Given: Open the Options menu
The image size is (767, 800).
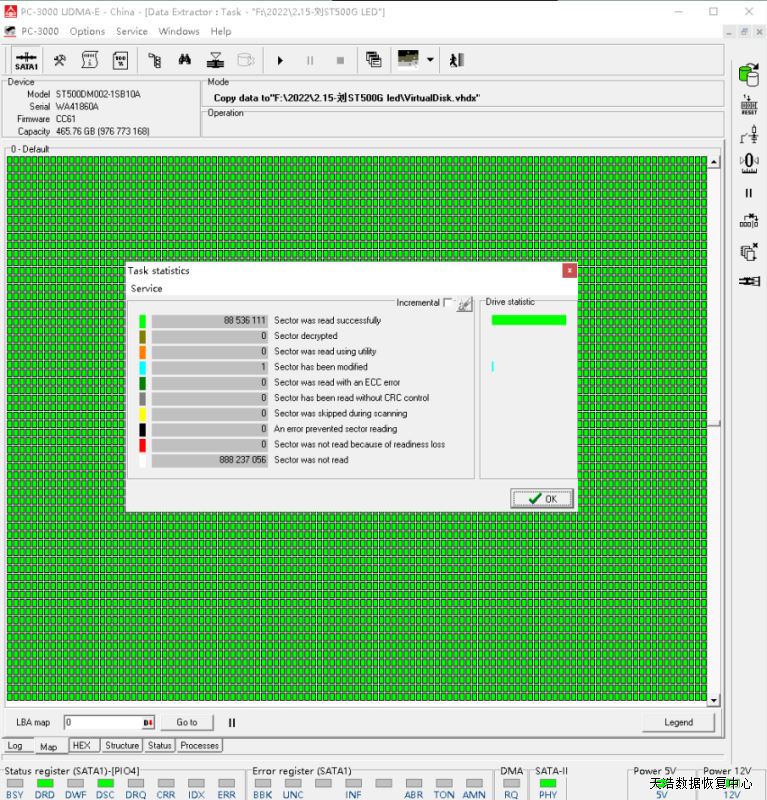Looking at the screenshot, I should pyautogui.click(x=87, y=31).
